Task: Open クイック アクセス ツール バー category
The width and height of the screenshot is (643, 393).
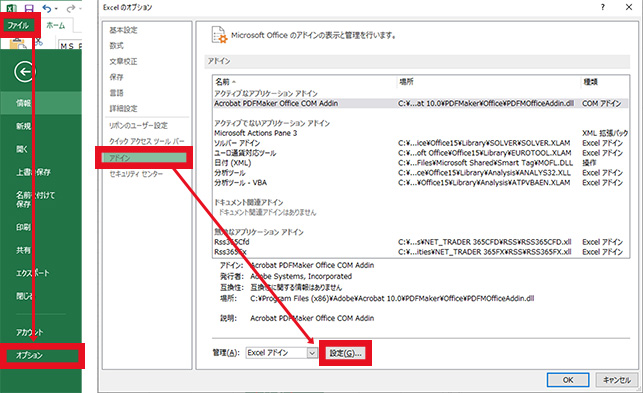Action: 146,141
